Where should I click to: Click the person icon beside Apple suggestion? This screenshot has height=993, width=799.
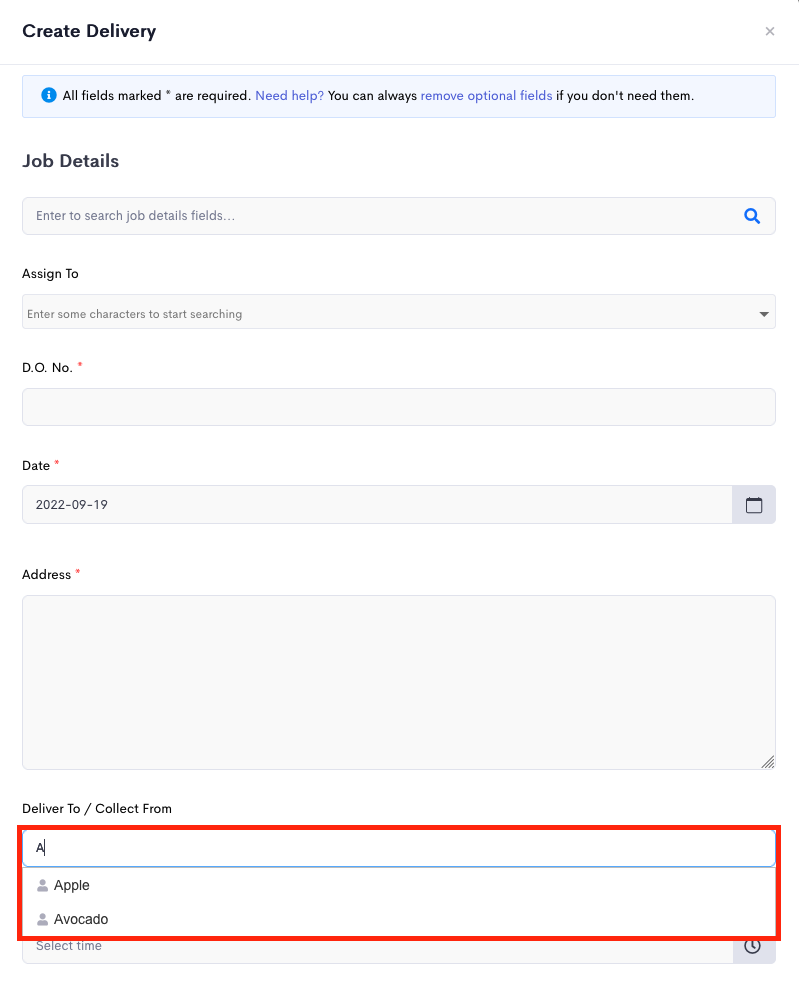[x=42, y=885]
